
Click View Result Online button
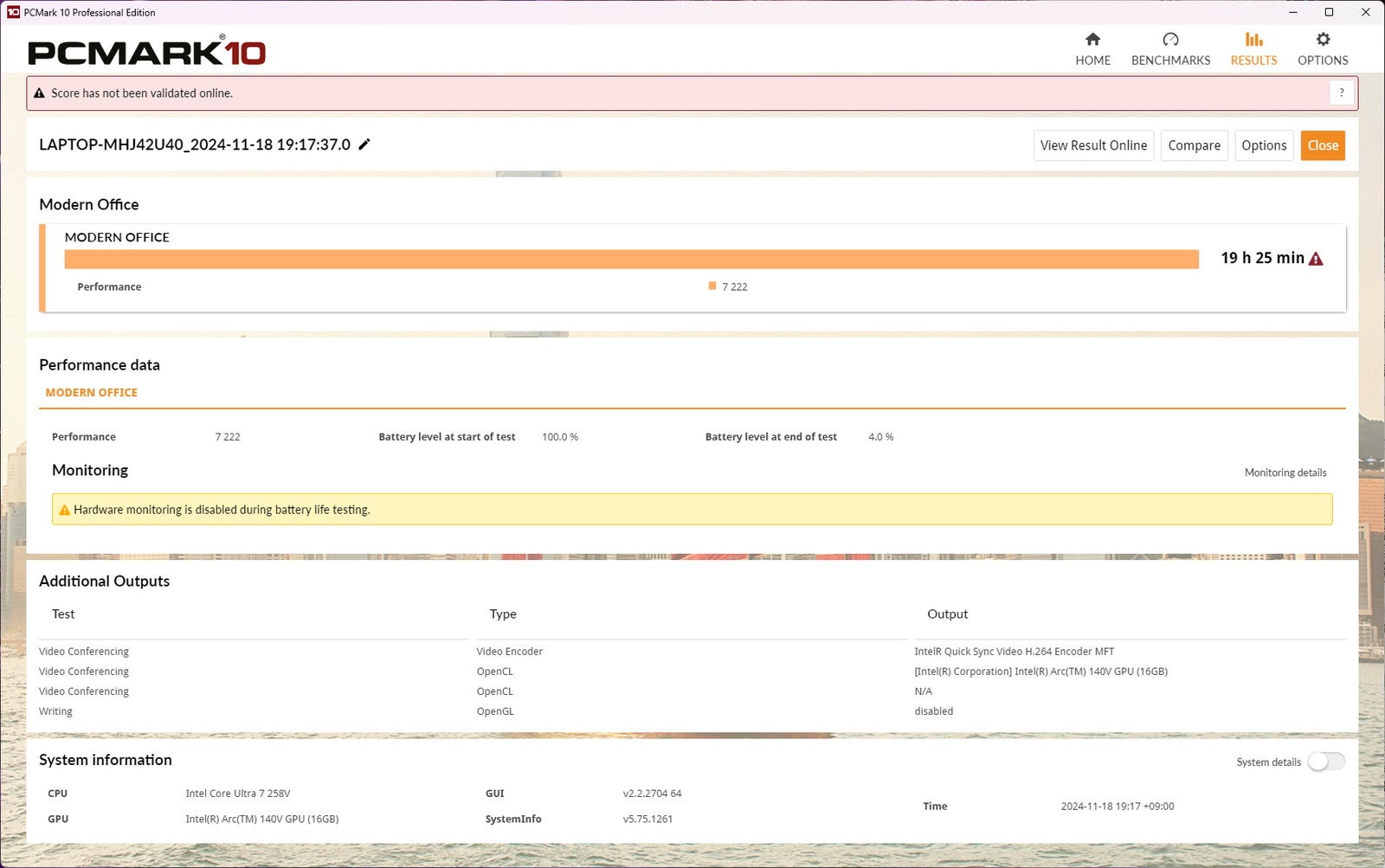[1093, 145]
